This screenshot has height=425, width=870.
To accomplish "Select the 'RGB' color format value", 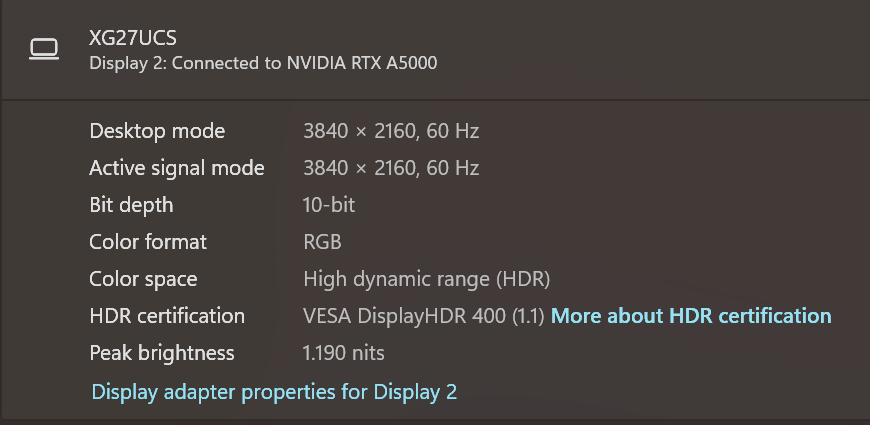I will (x=322, y=242).
